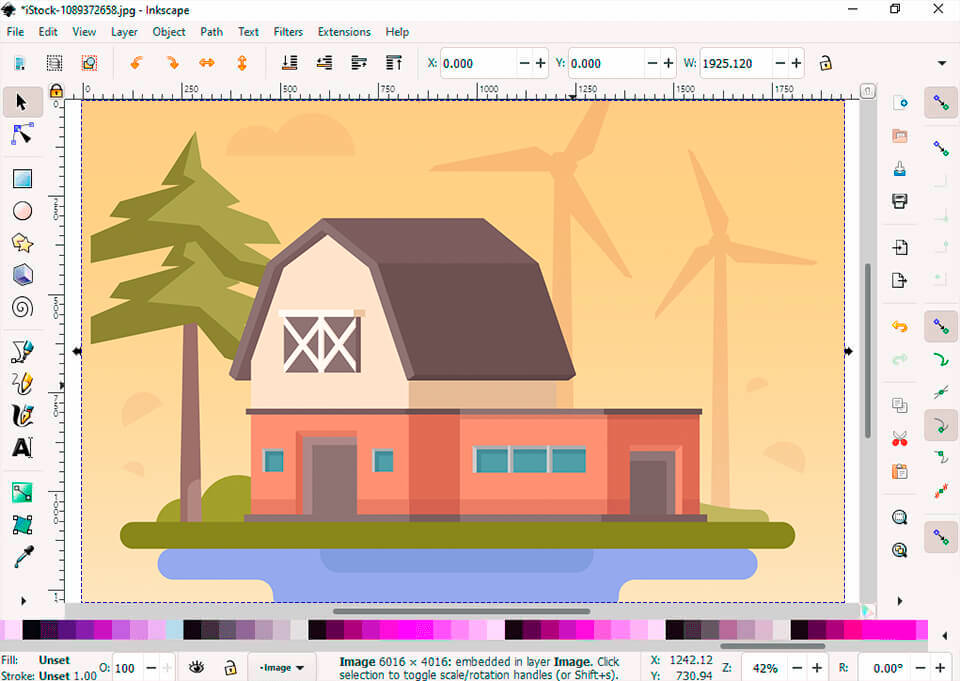The height and width of the screenshot is (681, 960).
Task: Choose the 3D Box tool
Action: (22, 274)
